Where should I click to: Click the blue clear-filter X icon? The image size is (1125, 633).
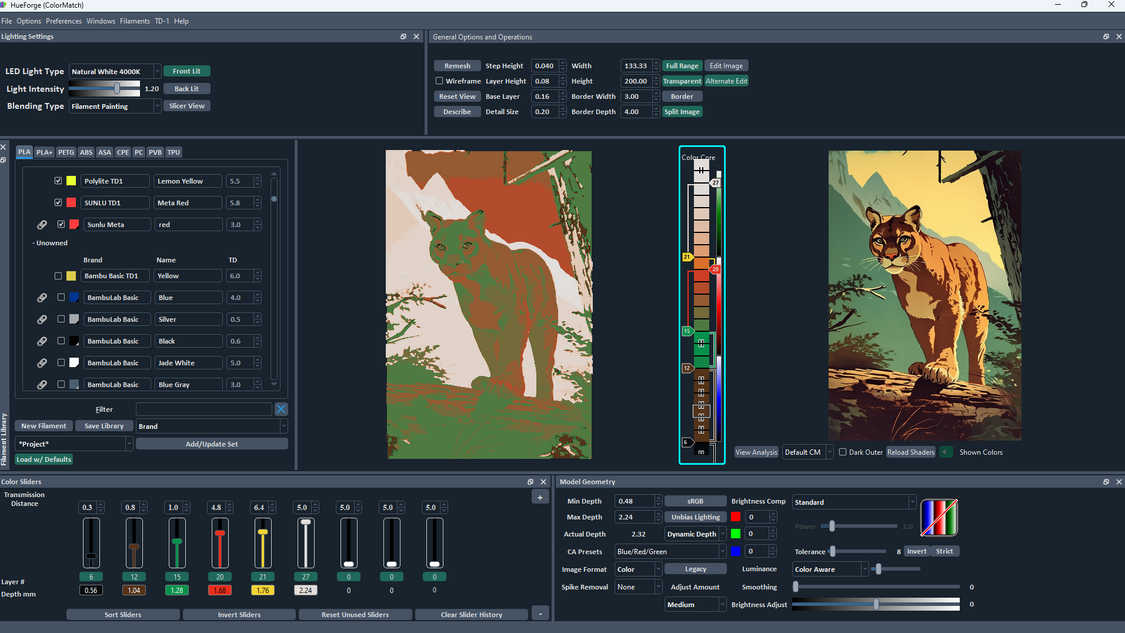(x=281, y=409)
